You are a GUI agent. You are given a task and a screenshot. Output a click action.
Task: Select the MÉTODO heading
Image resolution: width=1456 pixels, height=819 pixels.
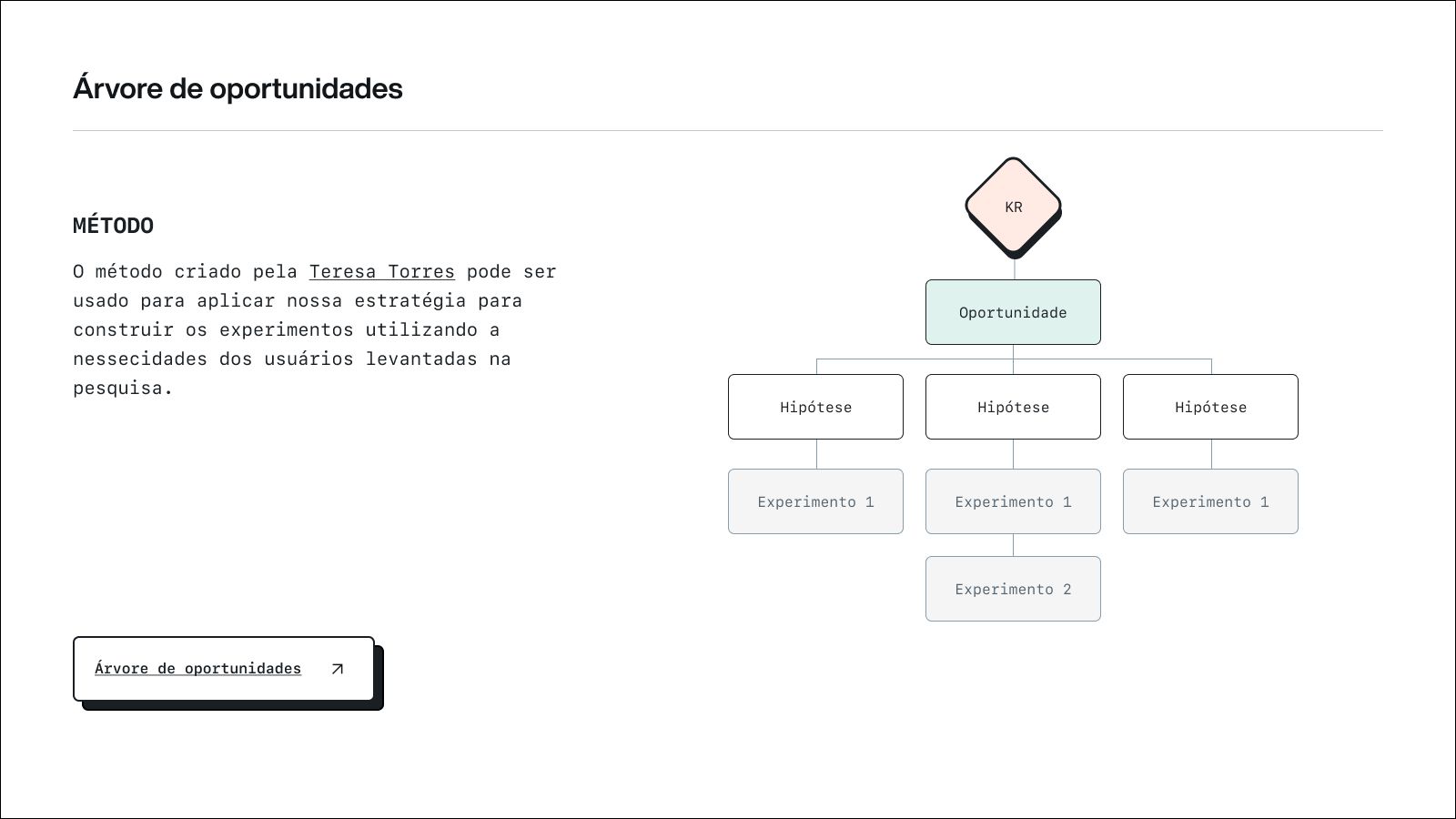point(113,226)
